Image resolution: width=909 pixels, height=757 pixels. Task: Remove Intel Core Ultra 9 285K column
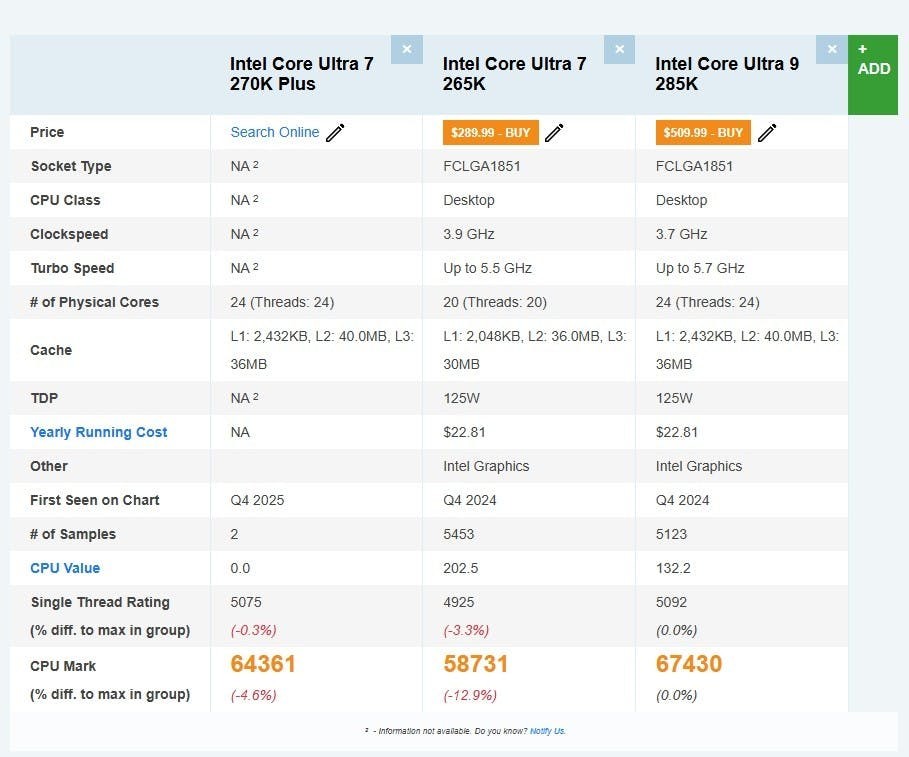tap(832, 49)
